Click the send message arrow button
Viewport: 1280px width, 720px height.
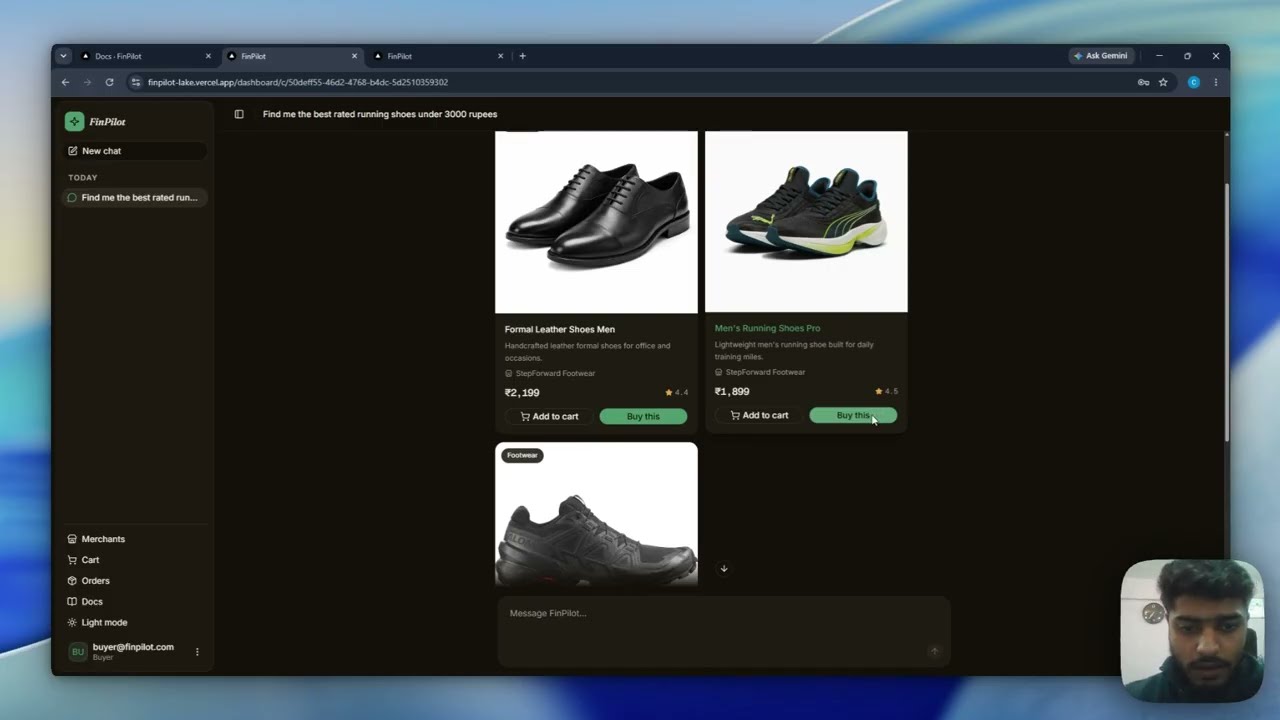click(x=934, y=651)
